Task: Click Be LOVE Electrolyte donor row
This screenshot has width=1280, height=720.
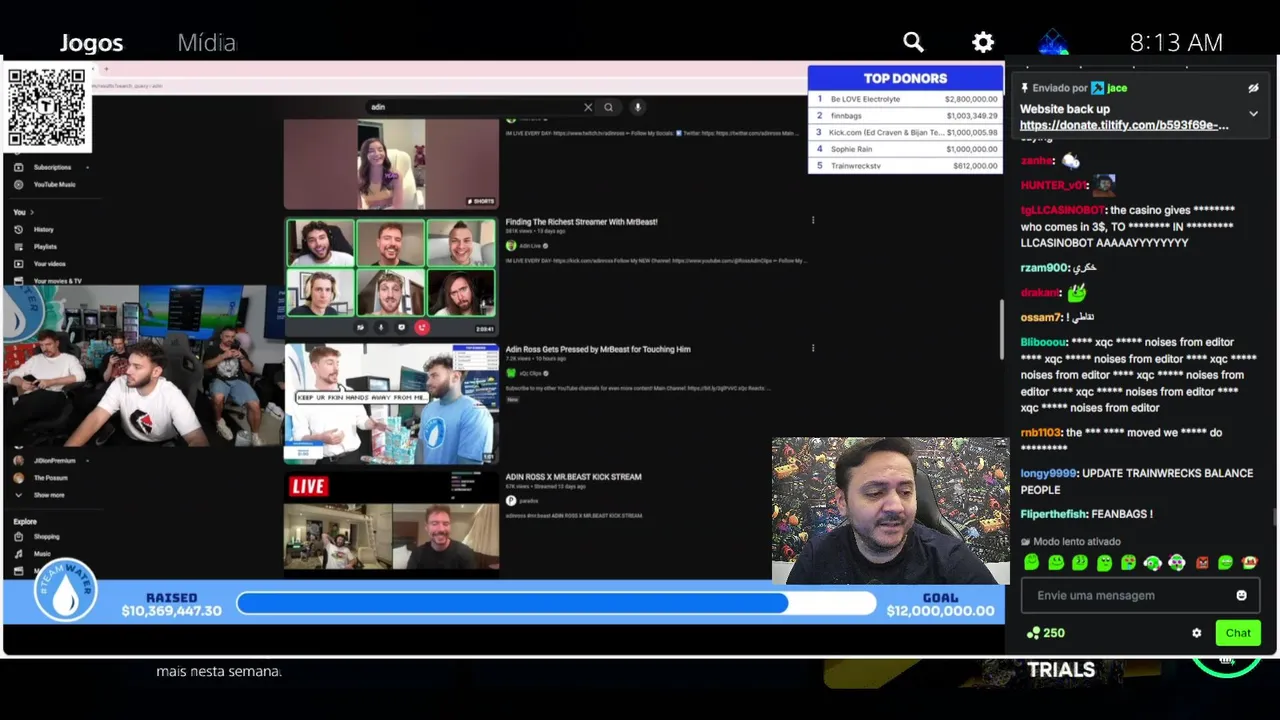Action: click(x=905, y=99)
